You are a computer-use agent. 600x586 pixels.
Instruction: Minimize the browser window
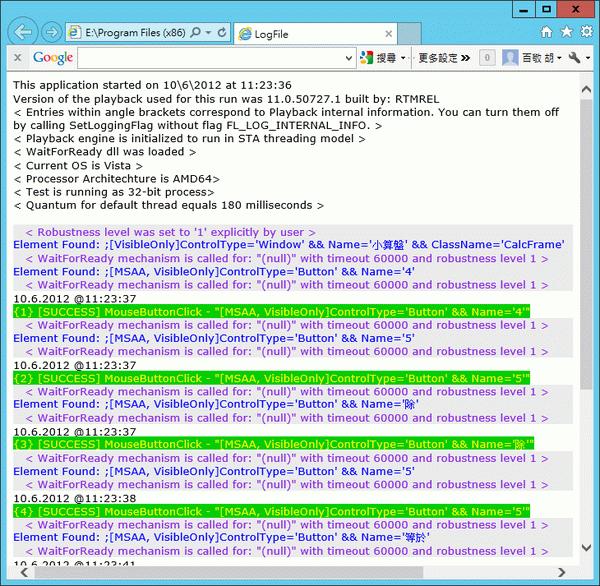(x=523, y=10)
